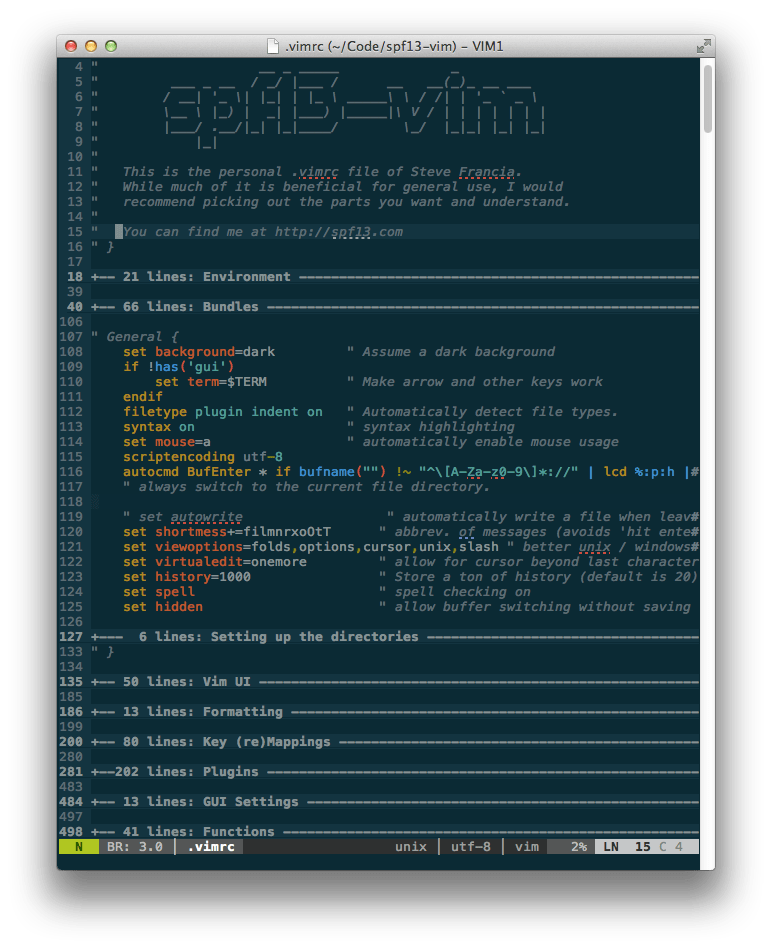Click the fullscreen arrows icon in title bar
Image resolution: width=772 pixels, height=949 pixels.
click(703, 46)
